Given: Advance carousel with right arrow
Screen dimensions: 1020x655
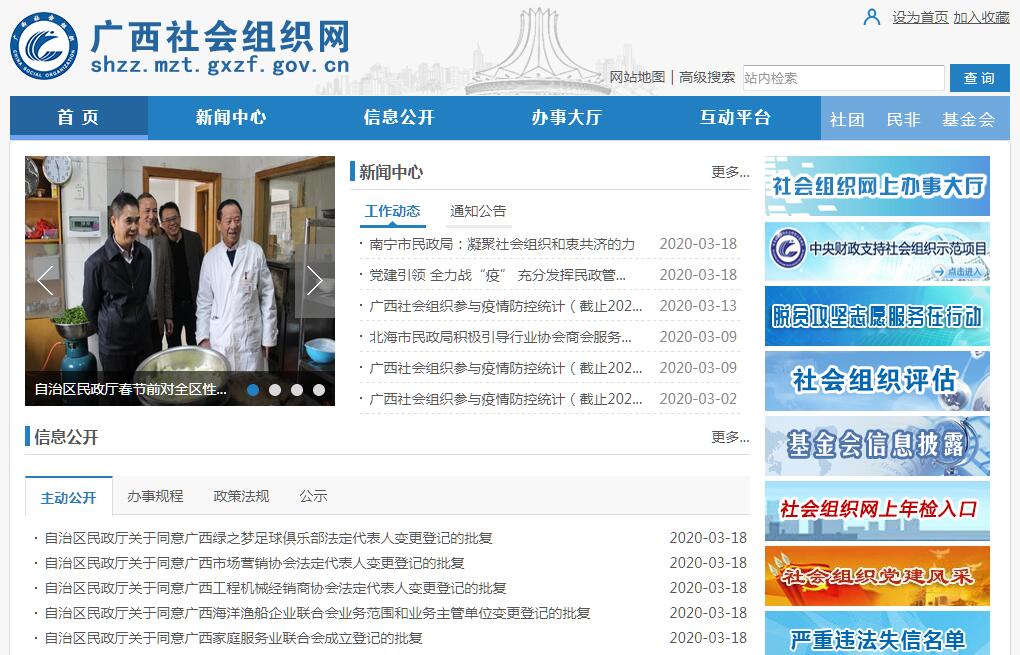Looking at the screenshot, I should (315, 281).
